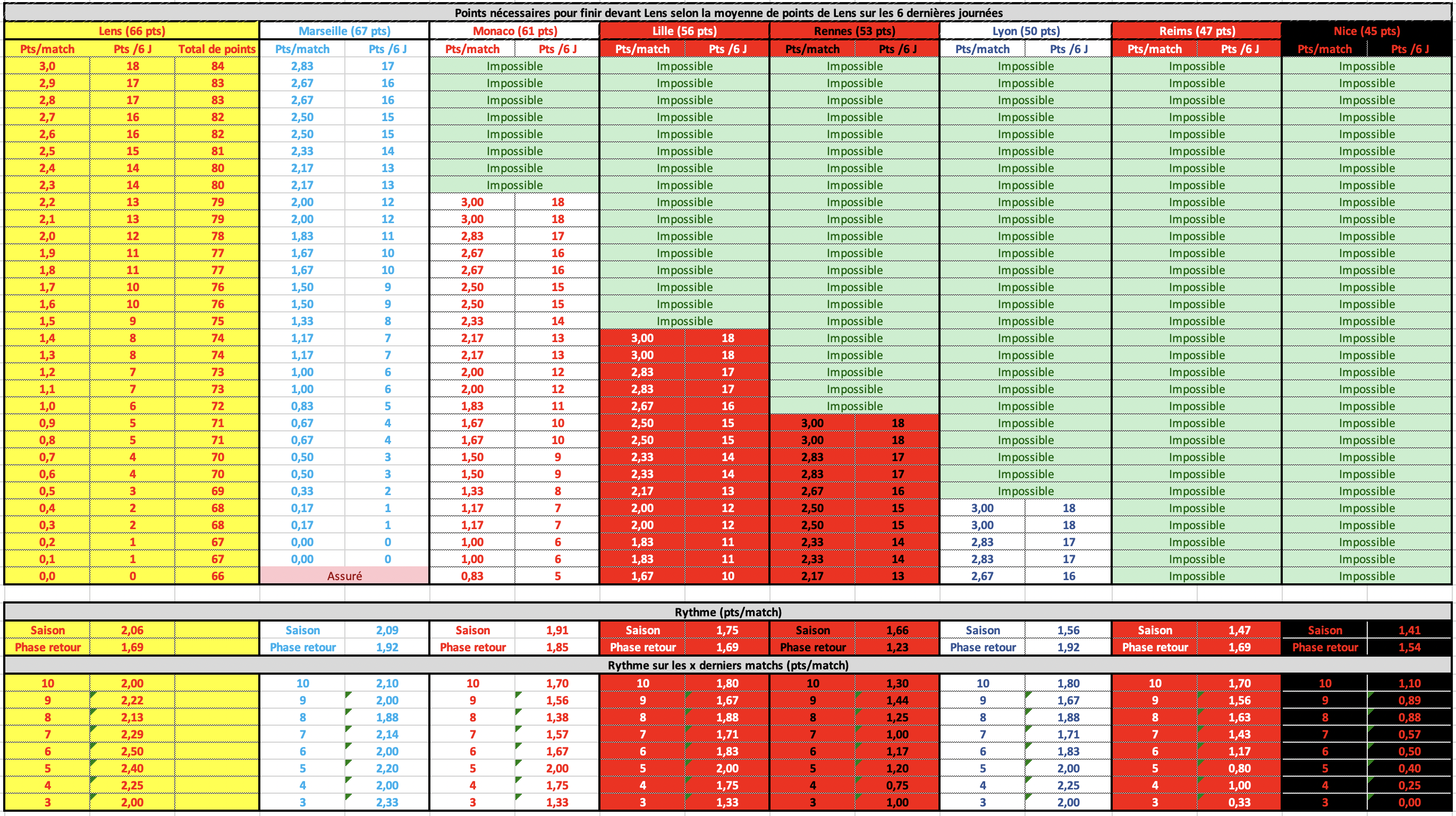This screenshot has height=816, width=1456.
Task: Click Rennes last-10-matches value "1,30"
Action: [x=898, y=683]
